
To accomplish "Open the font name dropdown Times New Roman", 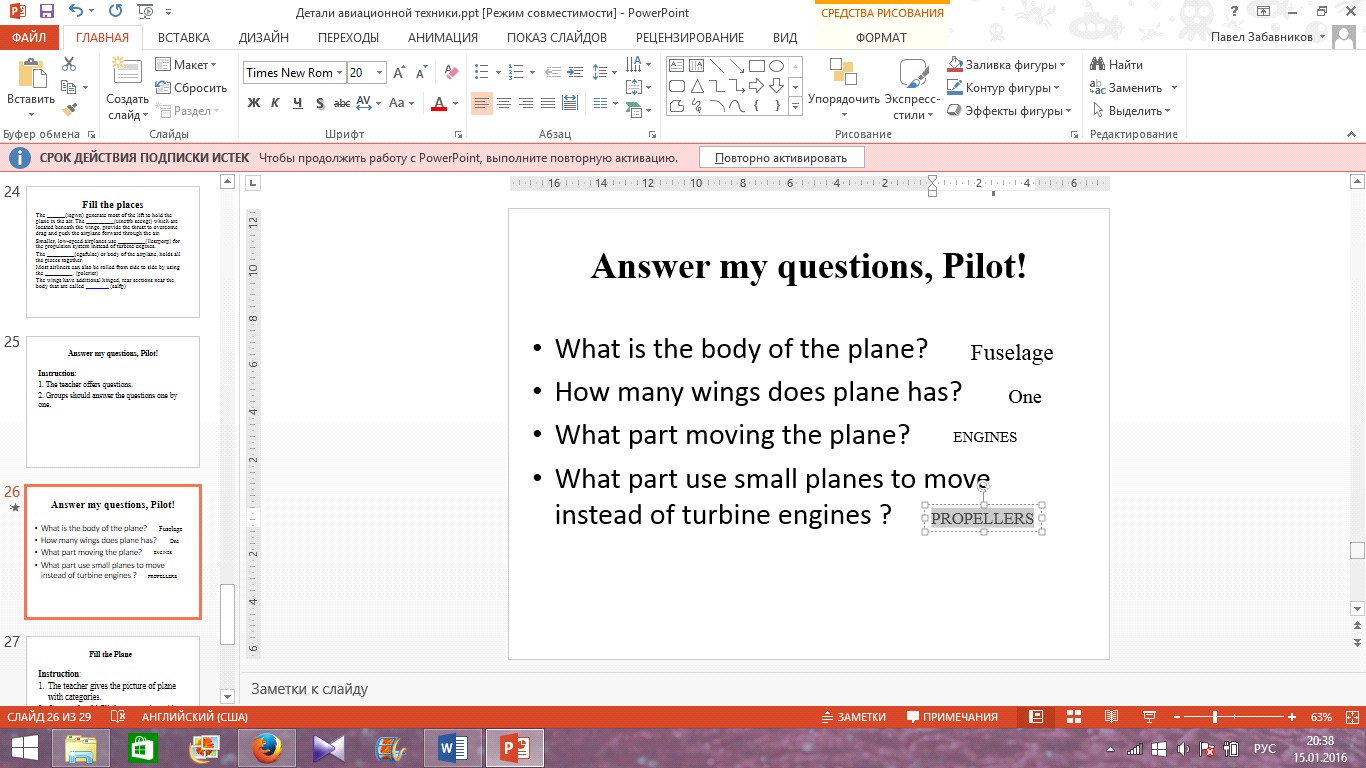I will [x=292, y=73].
